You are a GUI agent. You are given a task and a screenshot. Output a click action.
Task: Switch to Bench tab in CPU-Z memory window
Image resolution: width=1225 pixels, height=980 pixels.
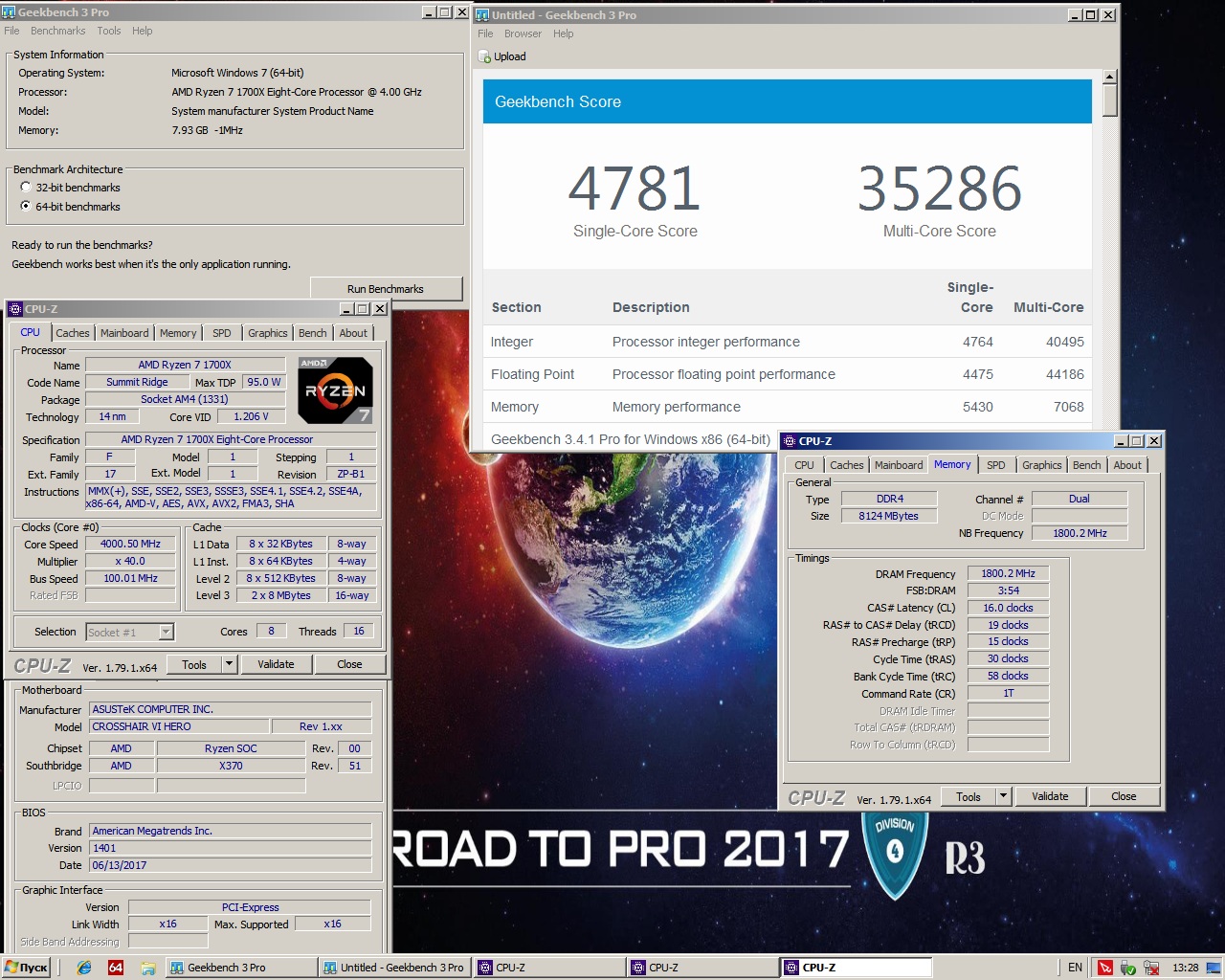coord(1086,465)
